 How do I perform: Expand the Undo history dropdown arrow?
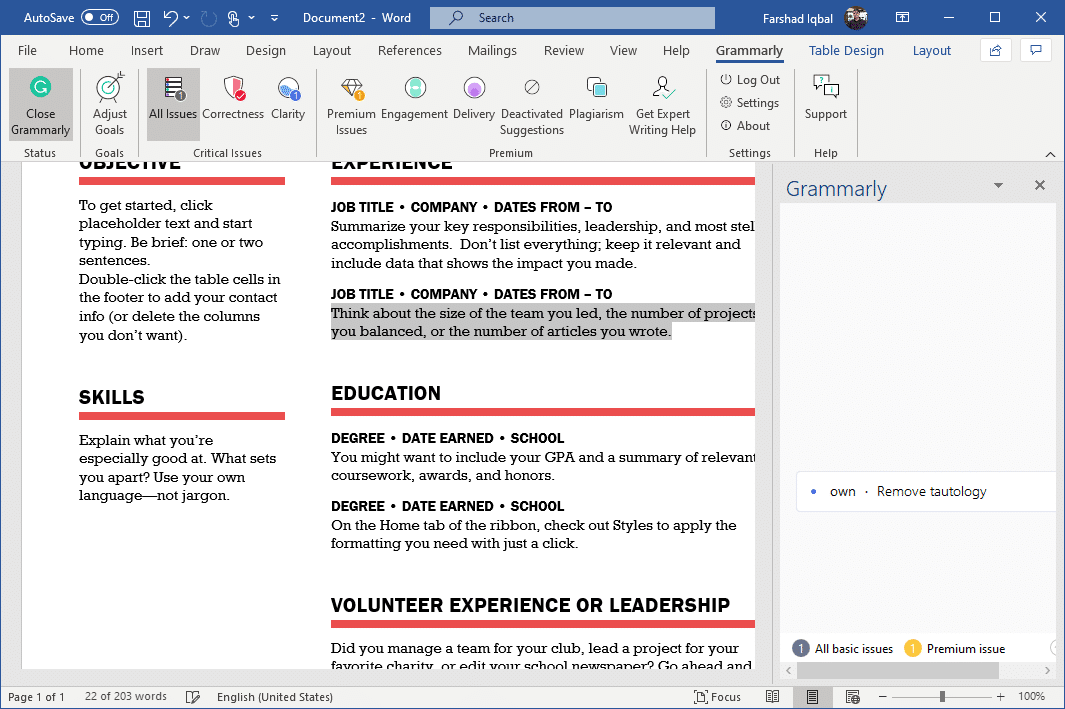[191, 18]
